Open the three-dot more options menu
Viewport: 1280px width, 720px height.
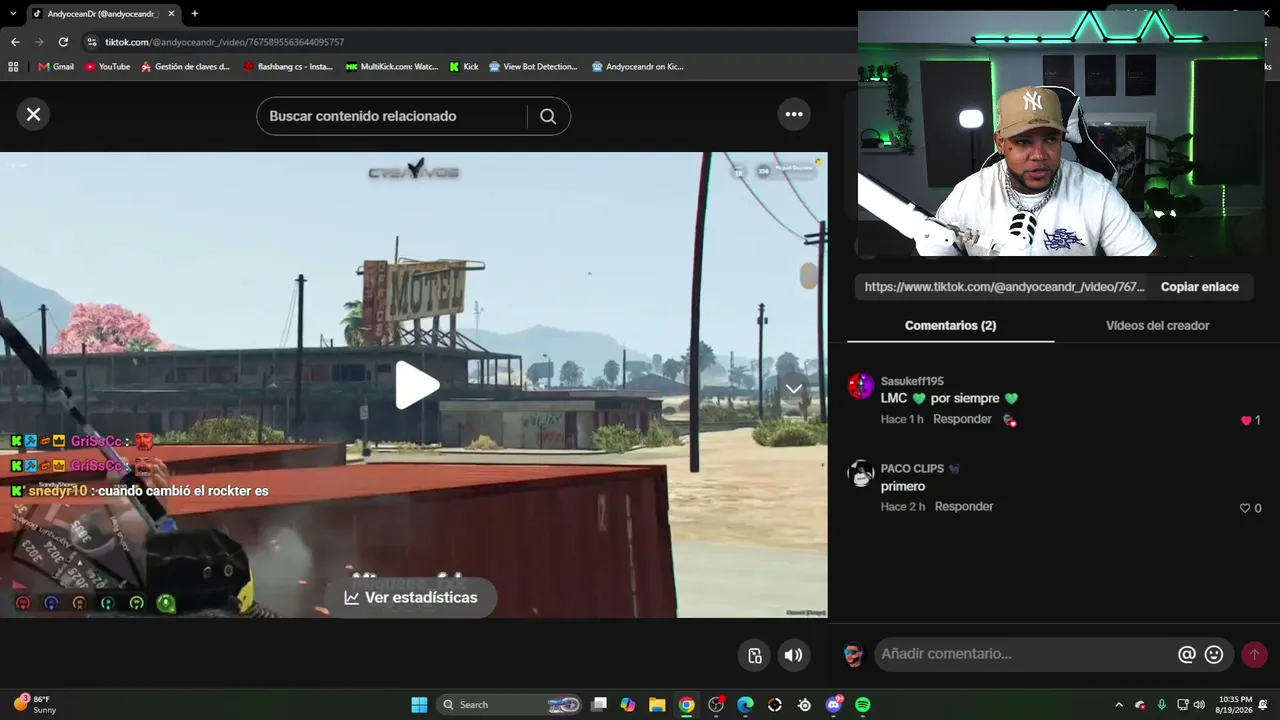(794, 114)
